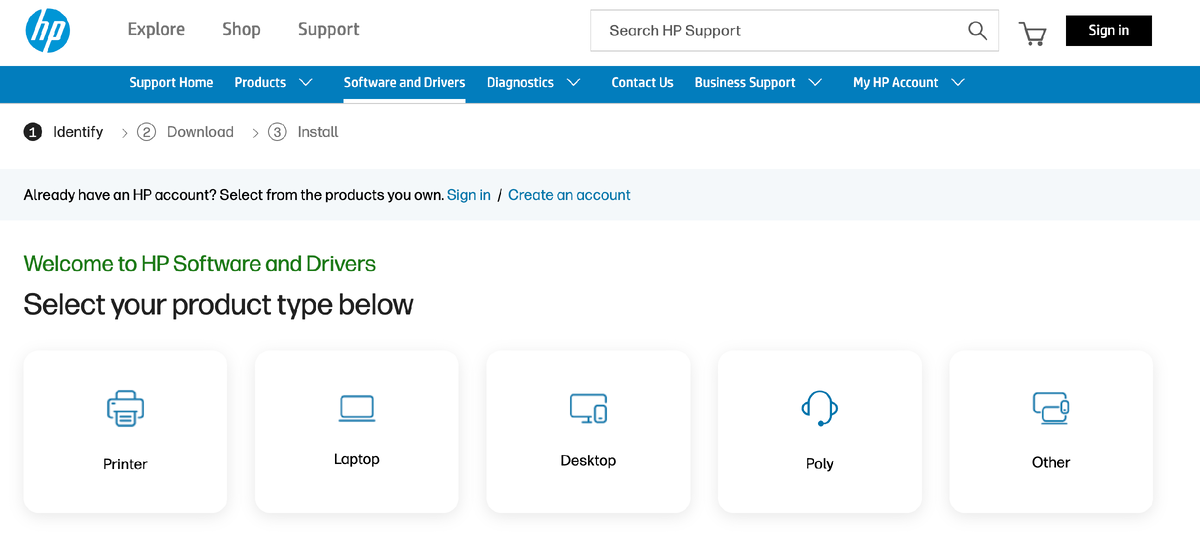Click the search magnifier icon

click(977, 31)
